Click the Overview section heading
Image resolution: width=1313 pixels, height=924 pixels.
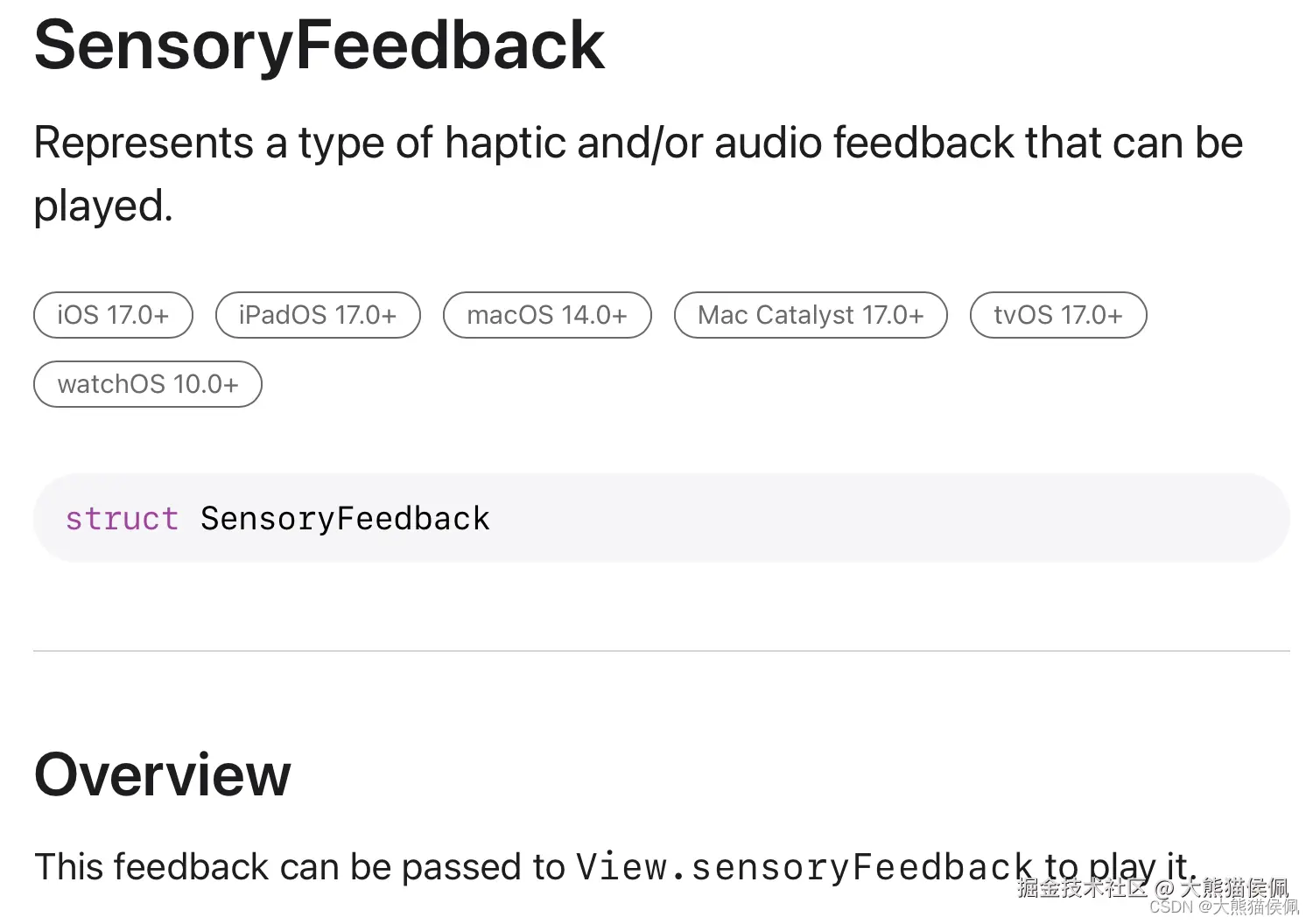coord(163,775)
